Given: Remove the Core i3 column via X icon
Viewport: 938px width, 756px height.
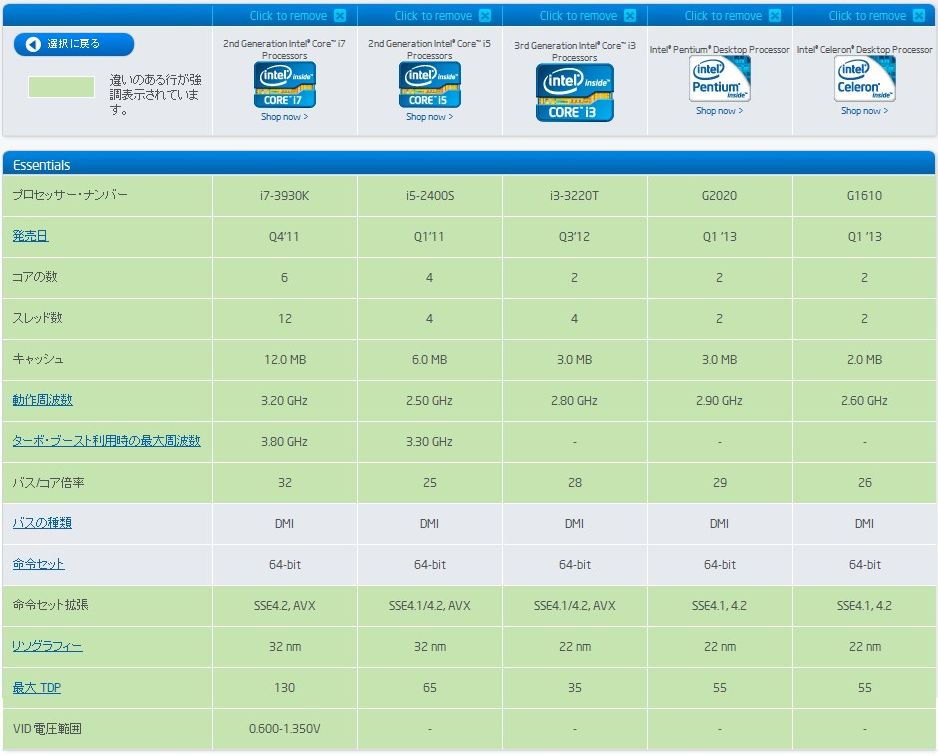Looking at the screenshot, I should click(630, 16).
